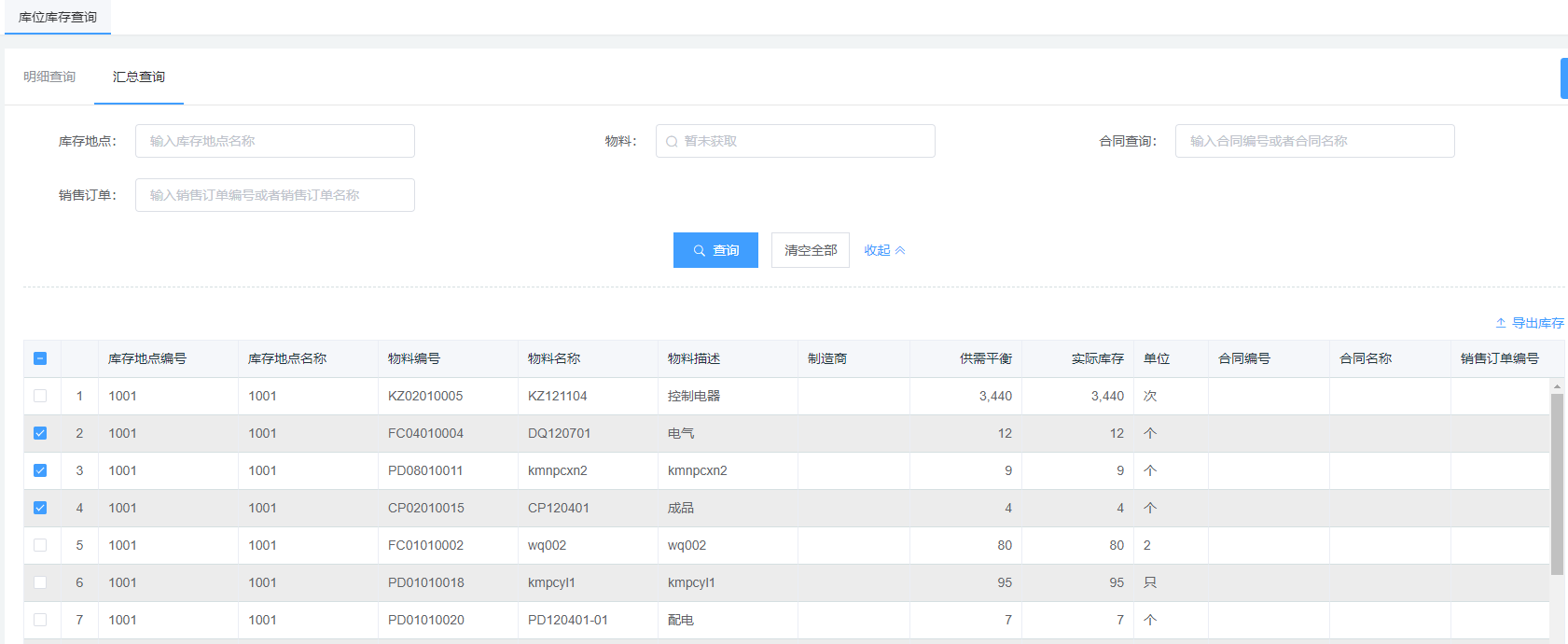Select the checkbox for row 6 PD01010018
The width and height of the screenshot is (1568, 644).
tap(40, 582)
